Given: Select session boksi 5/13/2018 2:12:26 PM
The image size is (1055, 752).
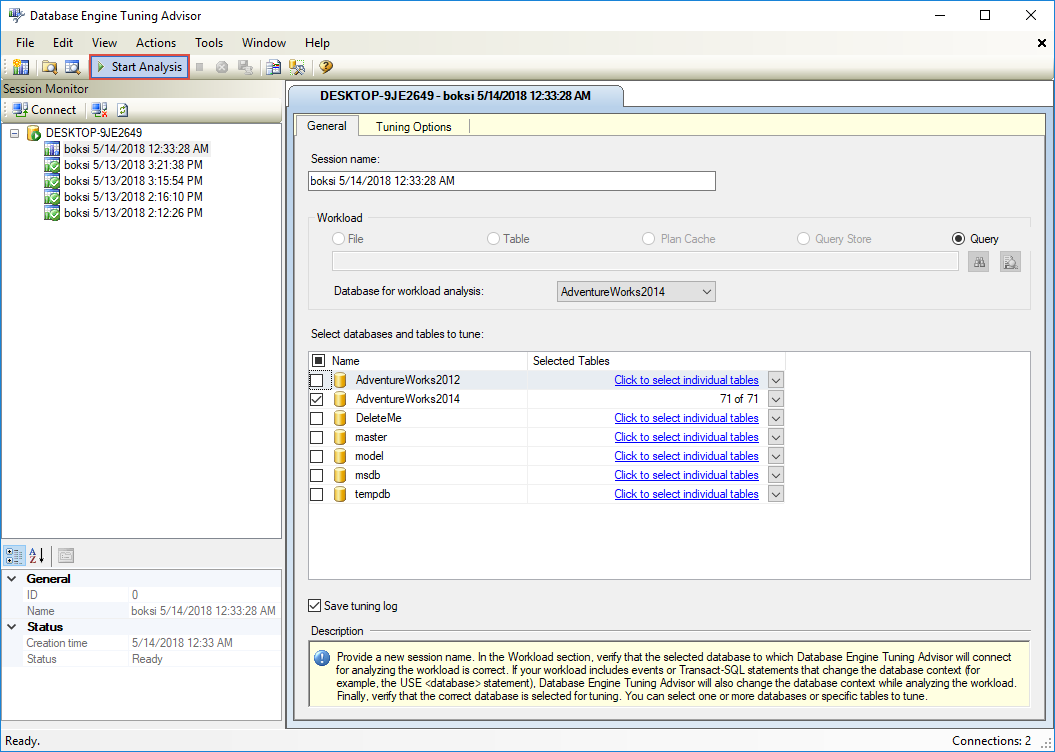Looking at the screenshot, I should pos(133,213).
